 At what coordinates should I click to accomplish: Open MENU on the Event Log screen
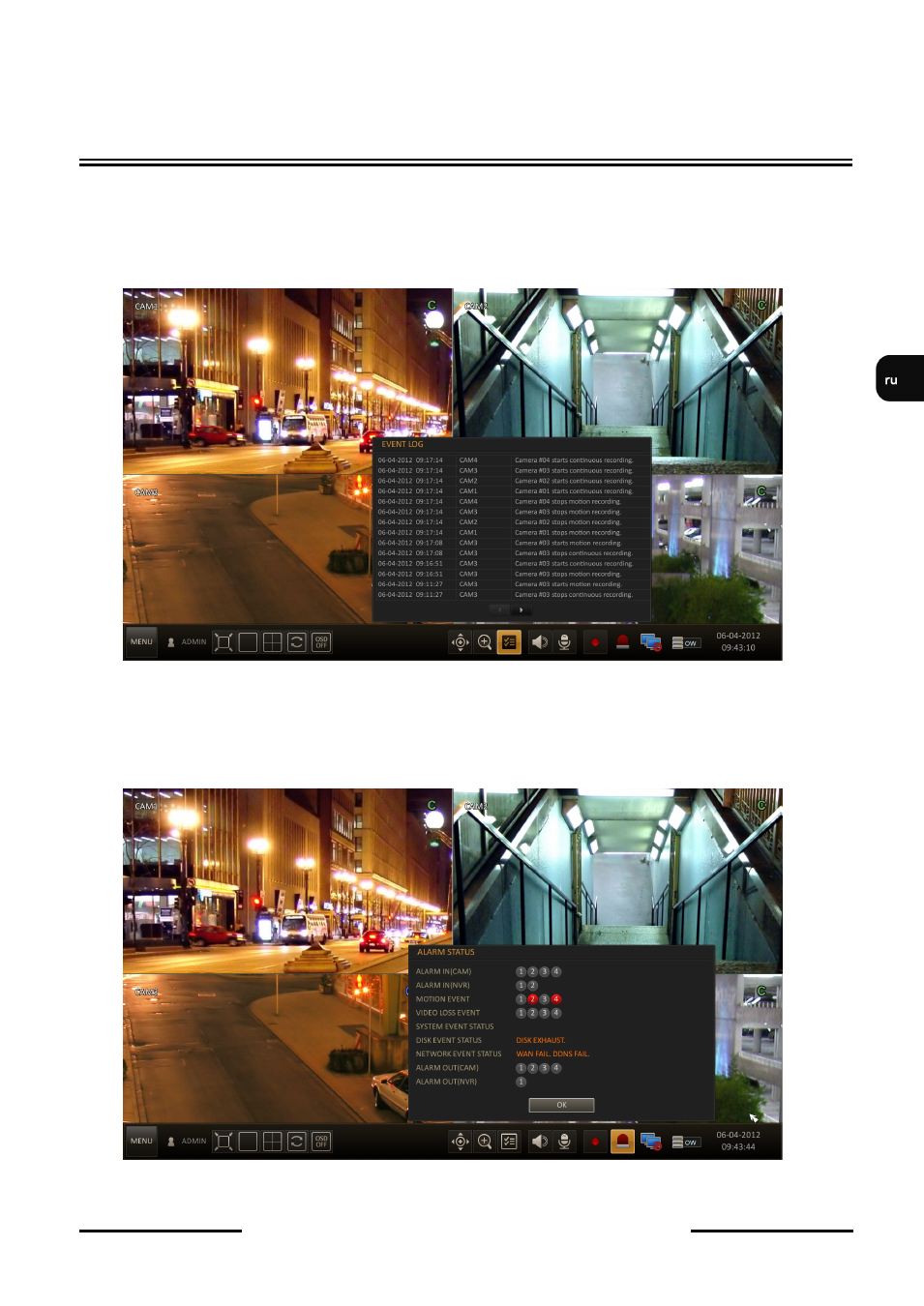[141, 642]
